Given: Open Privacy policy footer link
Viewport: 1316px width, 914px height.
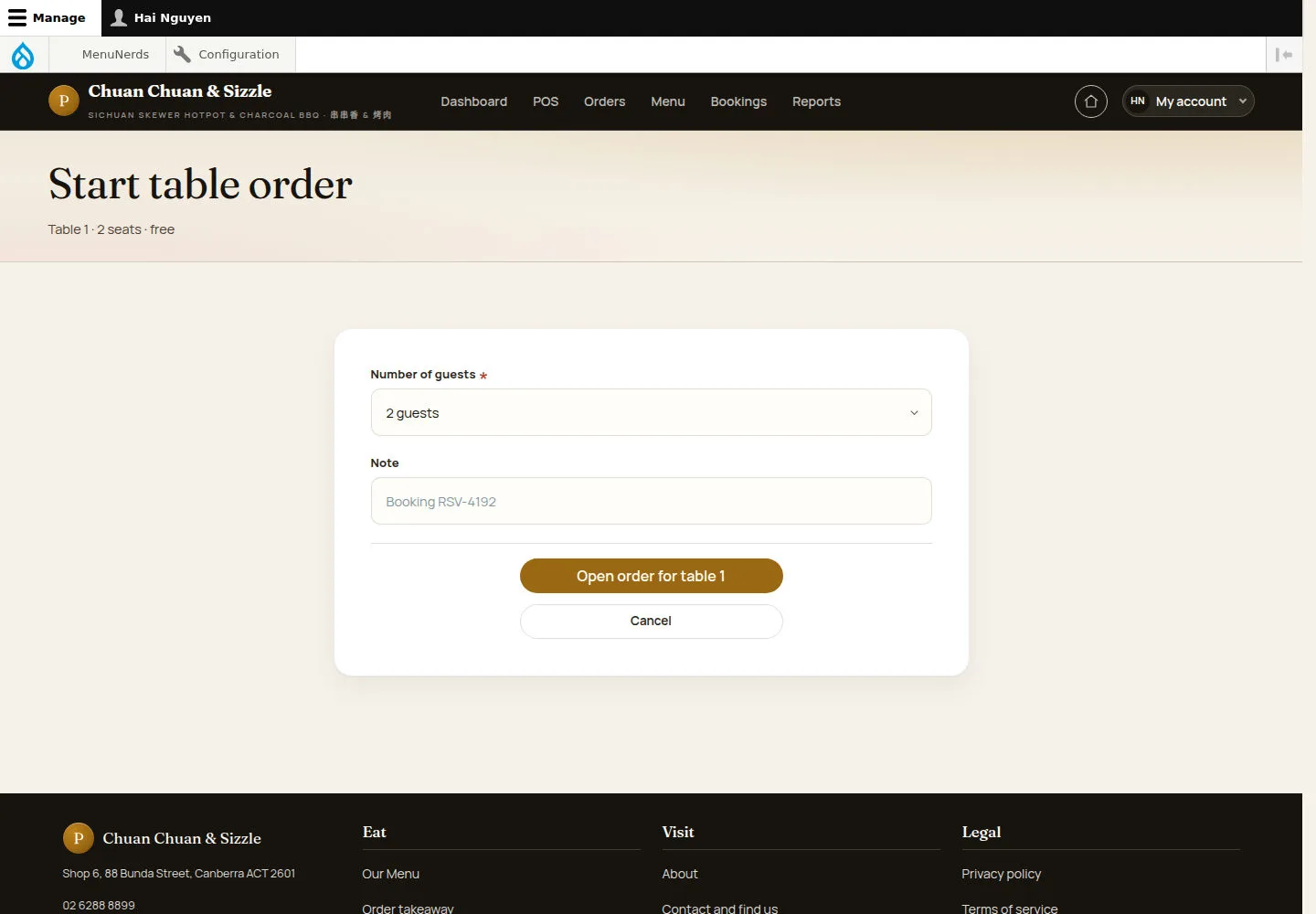Looking at the screenshot, I should click(1001, 874).
